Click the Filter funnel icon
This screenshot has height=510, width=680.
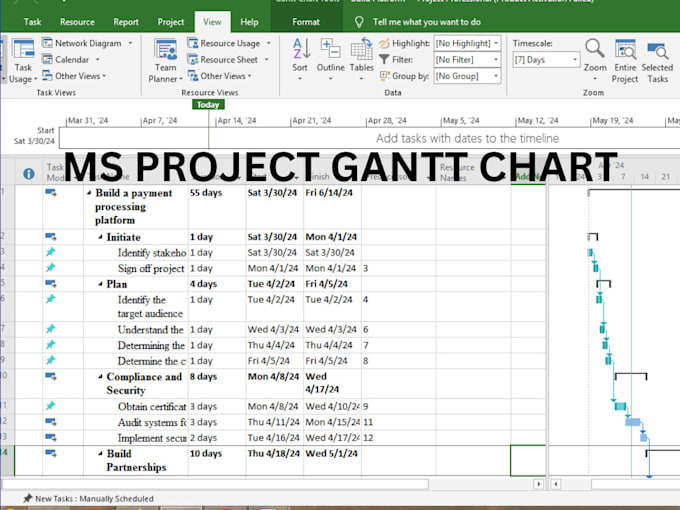[x=384, y=59]
